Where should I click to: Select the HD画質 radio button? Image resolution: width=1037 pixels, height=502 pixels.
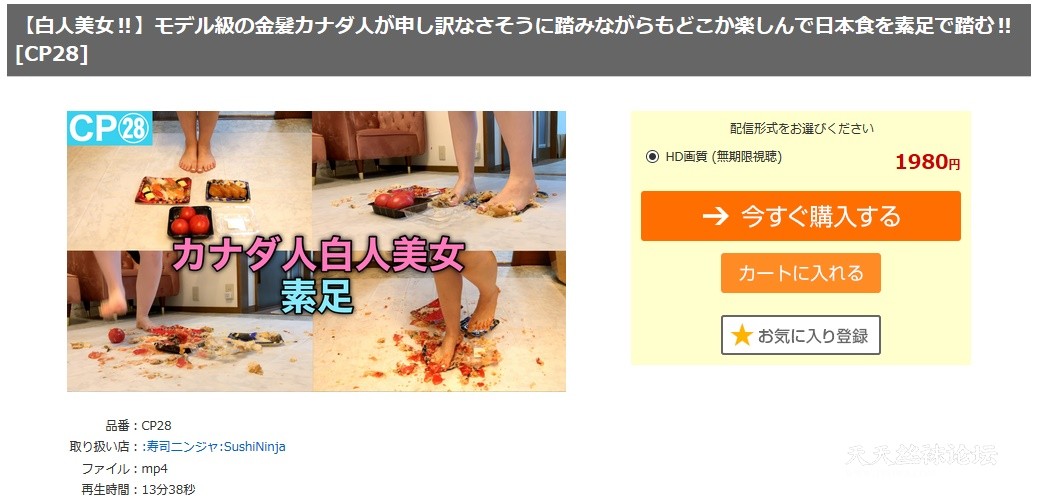pos(652,157)
